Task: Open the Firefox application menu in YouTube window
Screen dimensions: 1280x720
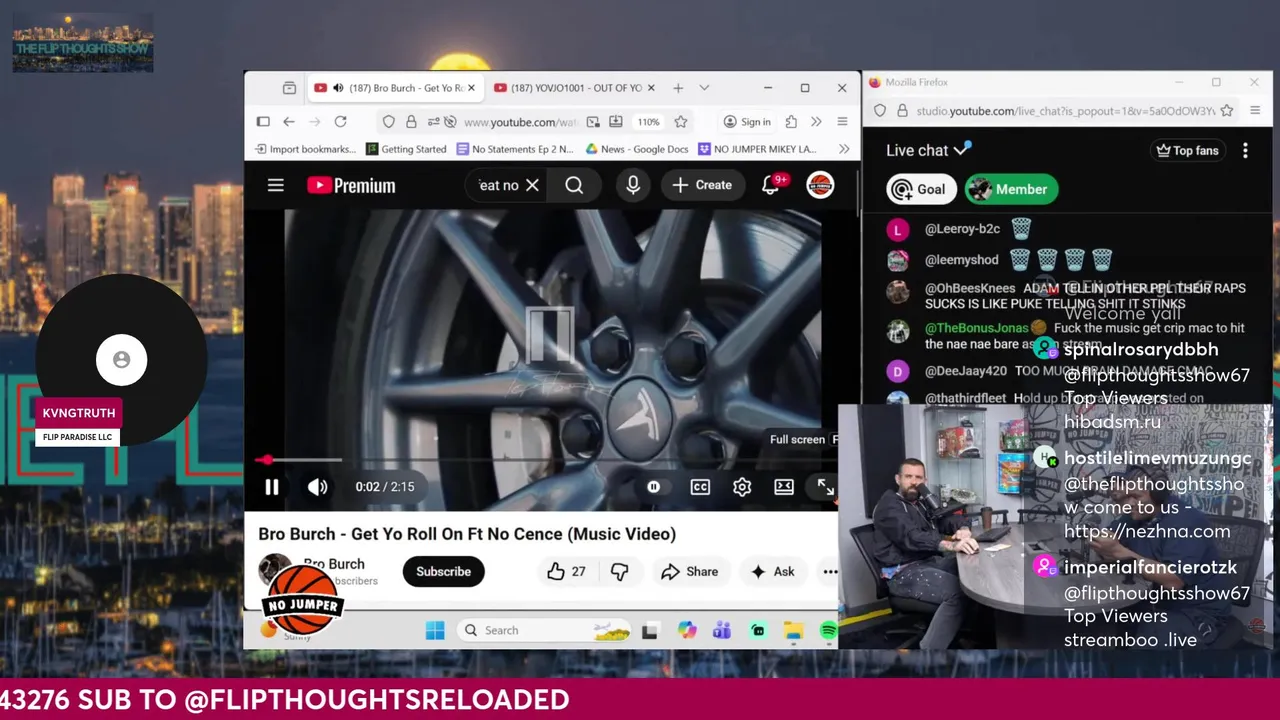Action: click(842, 122)
